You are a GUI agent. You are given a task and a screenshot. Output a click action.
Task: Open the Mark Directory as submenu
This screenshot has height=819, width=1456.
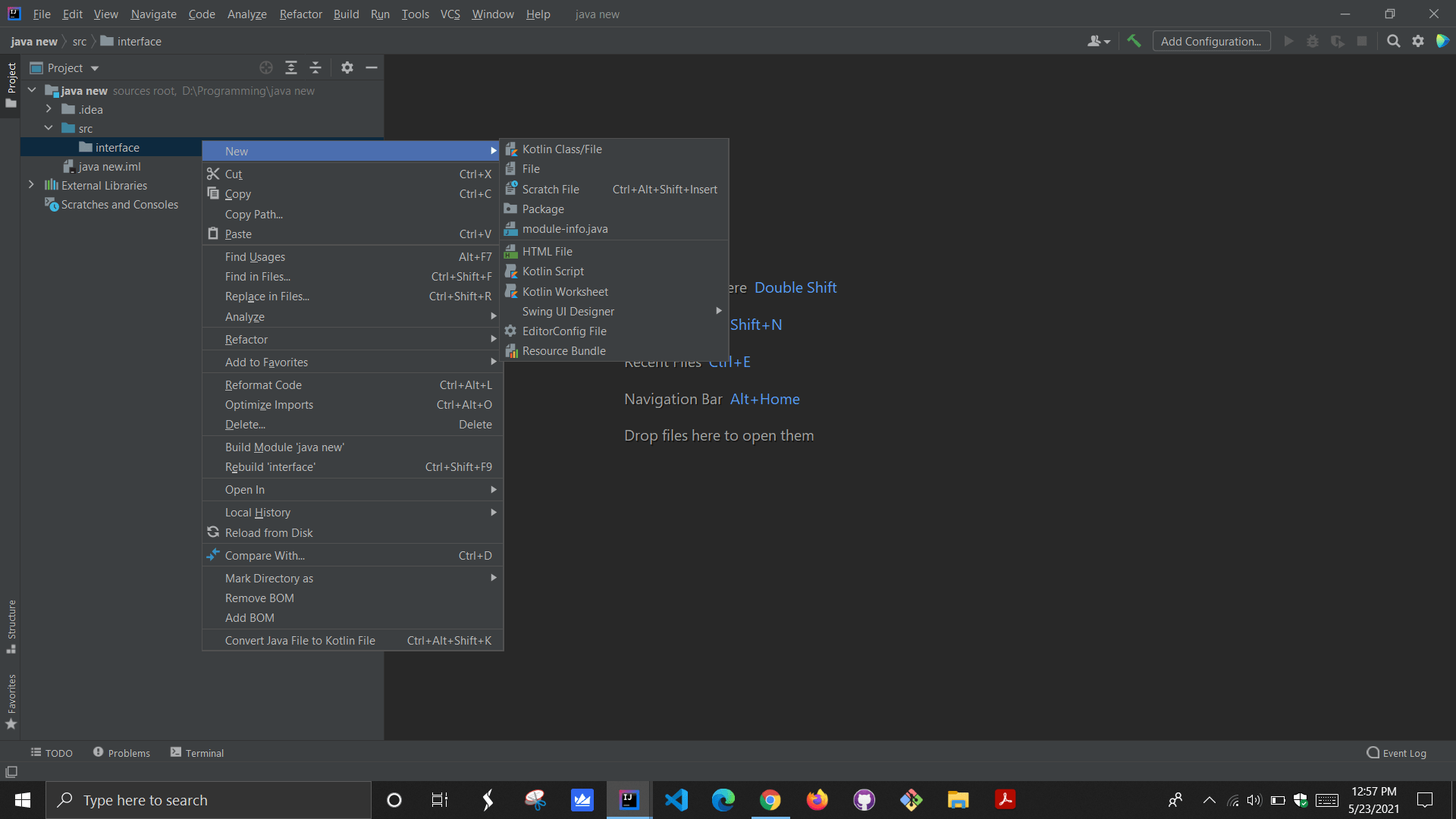coord(268,578)
